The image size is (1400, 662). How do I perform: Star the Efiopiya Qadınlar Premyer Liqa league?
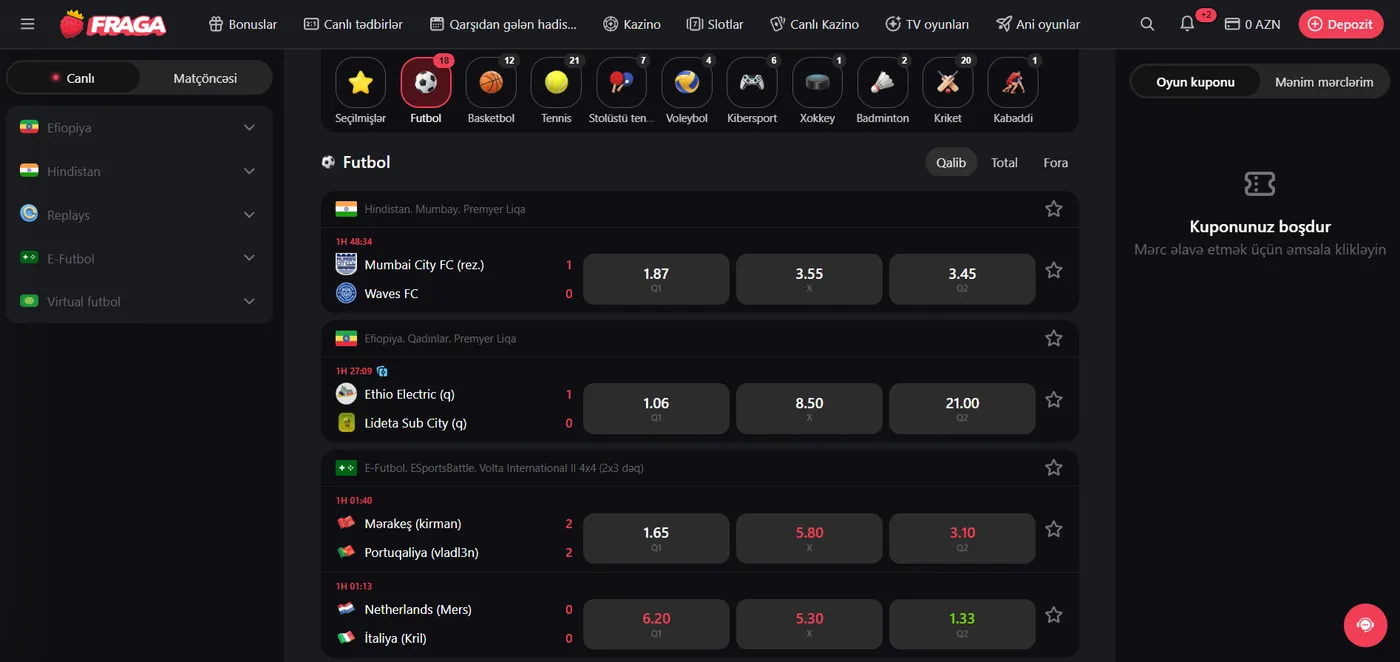(x=1053, y=339)
